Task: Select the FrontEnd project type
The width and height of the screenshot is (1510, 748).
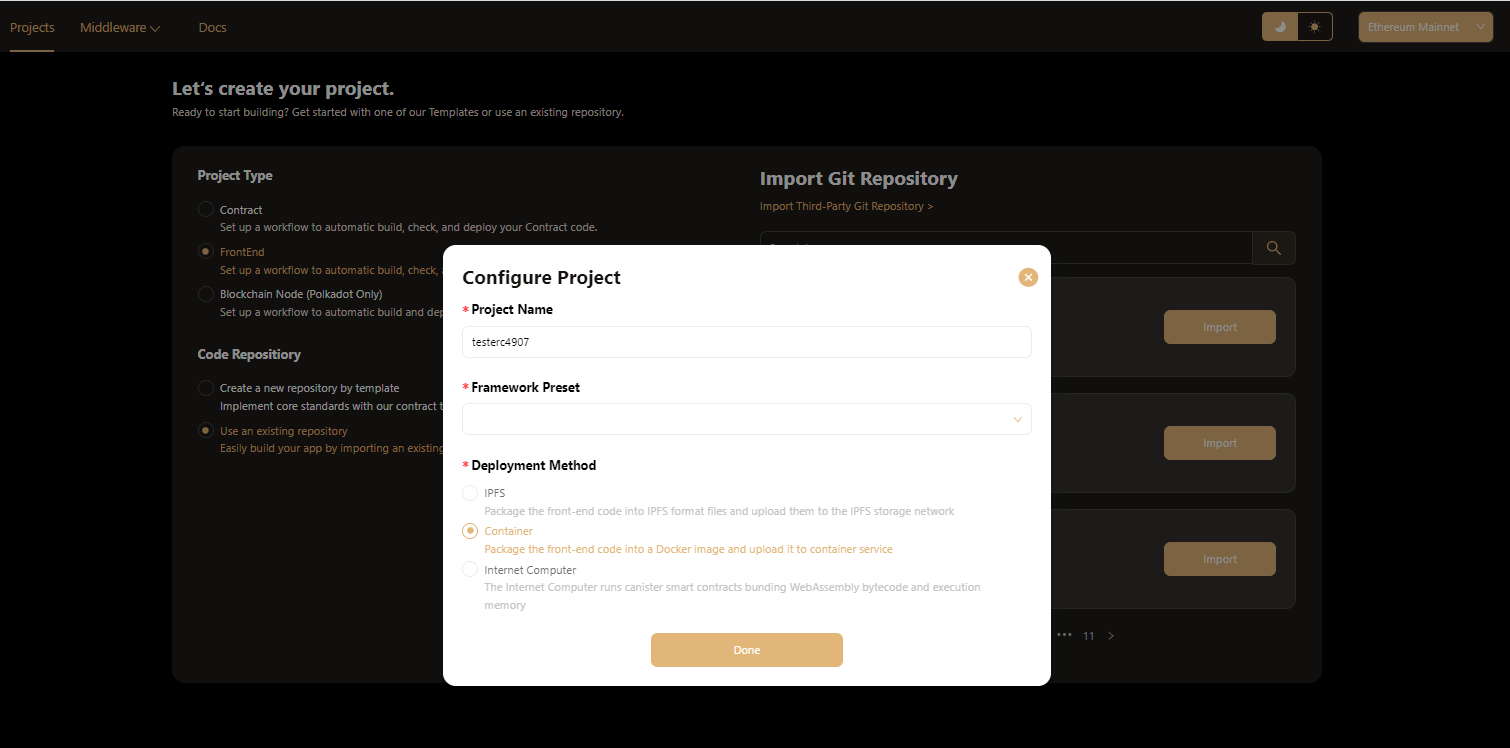Action: 206,251
